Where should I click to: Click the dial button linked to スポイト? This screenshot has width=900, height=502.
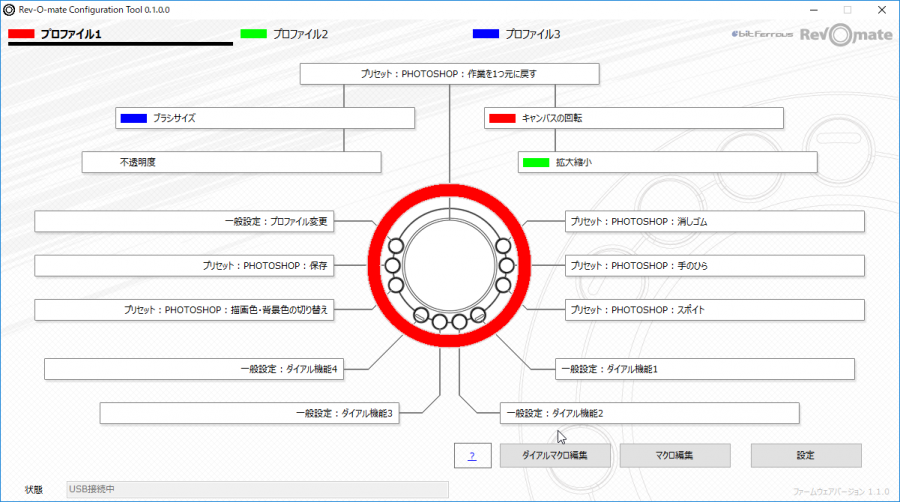pos(503,285)
